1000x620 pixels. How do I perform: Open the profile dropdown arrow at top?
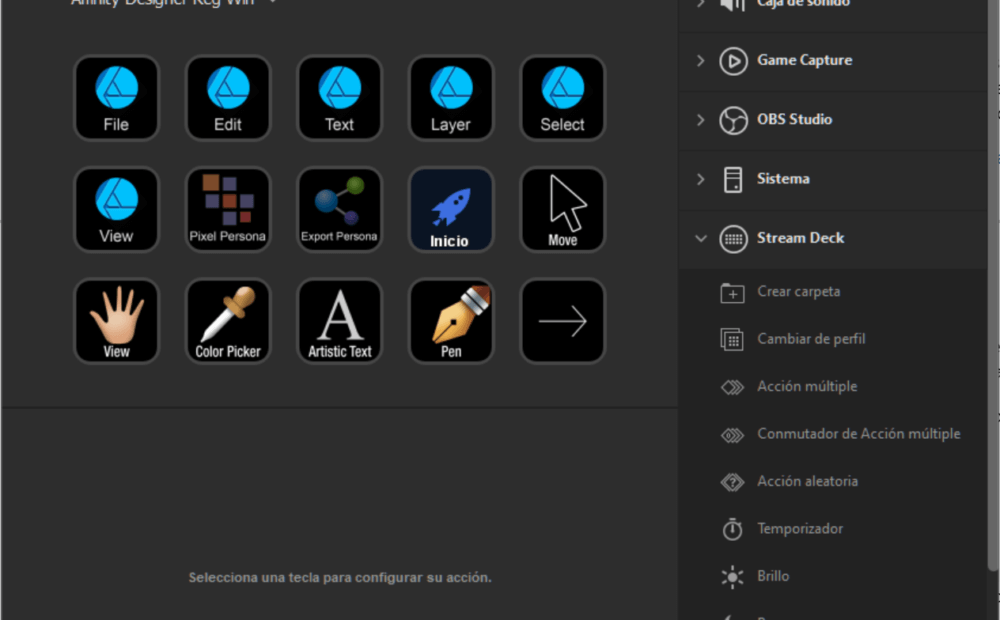coord(273,2)
